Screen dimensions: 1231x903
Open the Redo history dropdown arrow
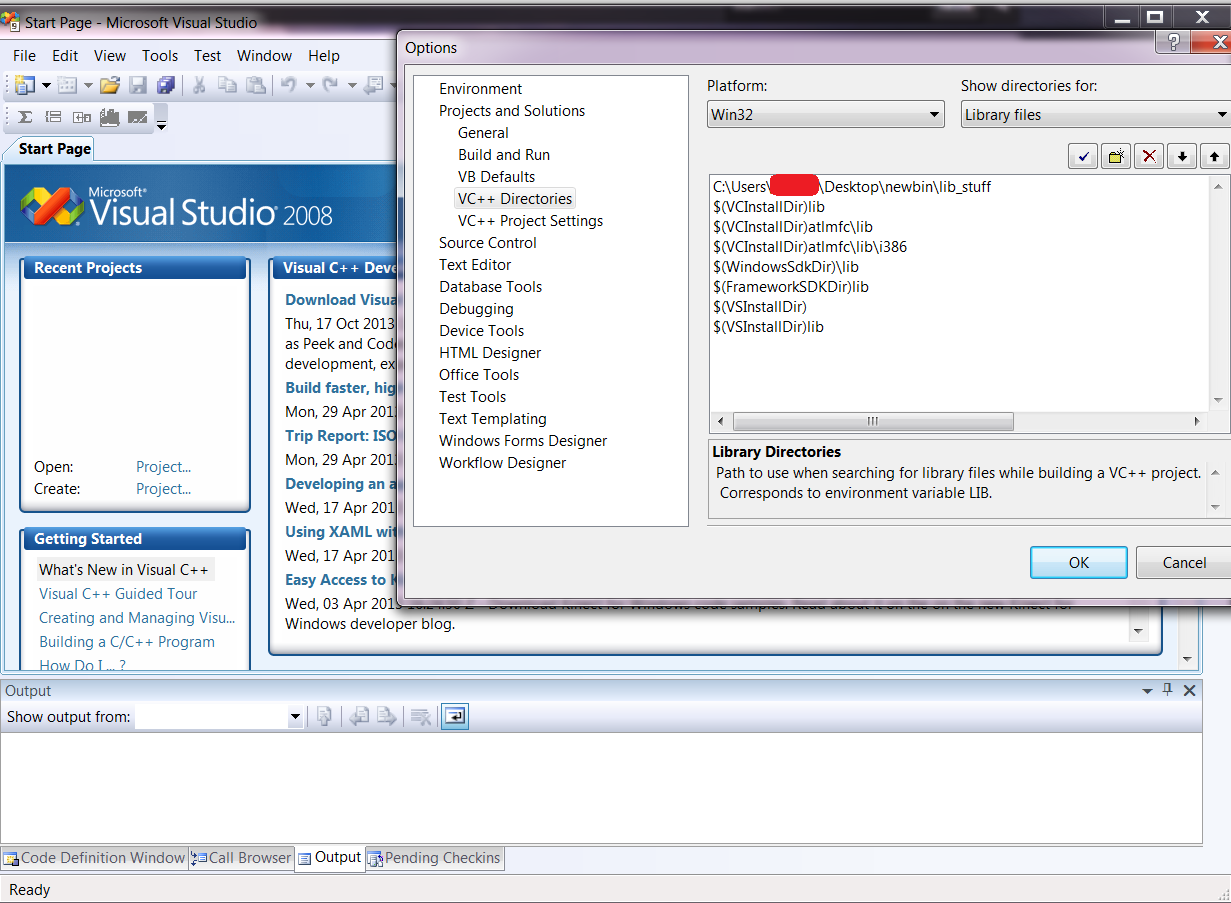coord(352,86)
